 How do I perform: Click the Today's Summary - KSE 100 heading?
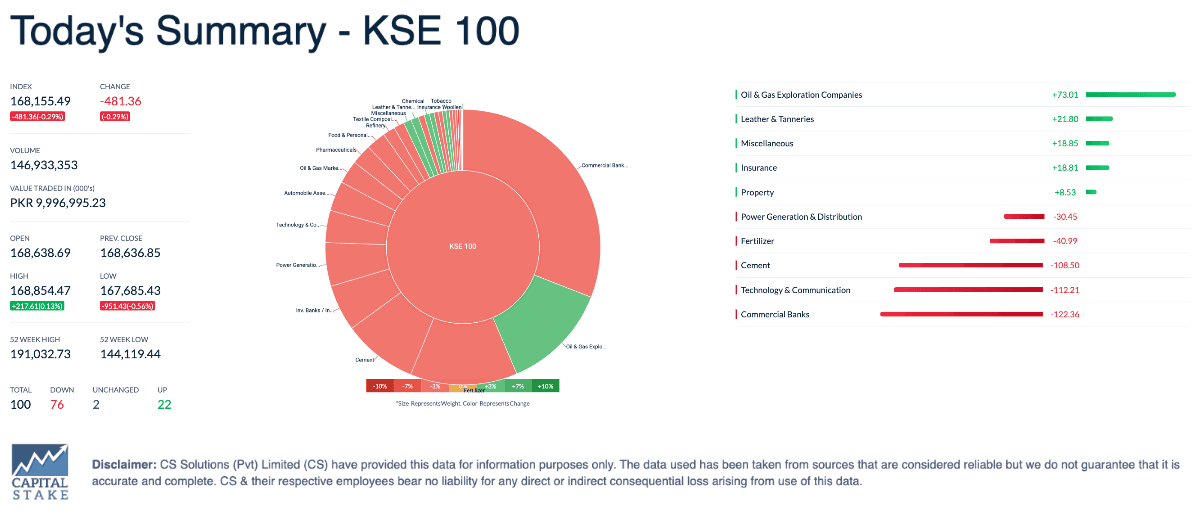[264, 31]
